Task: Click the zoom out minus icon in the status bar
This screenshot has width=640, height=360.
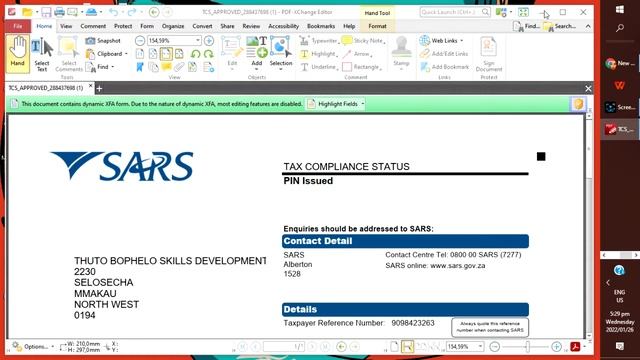Action: tap(495, 347)
